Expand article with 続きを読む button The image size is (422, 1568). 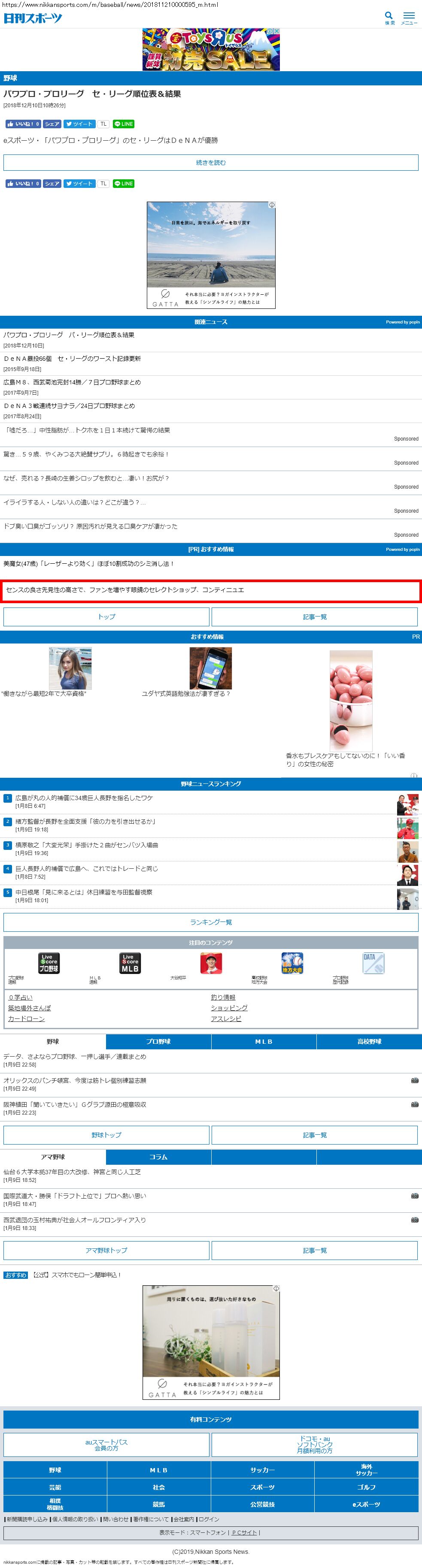click(x=211, y=163)
